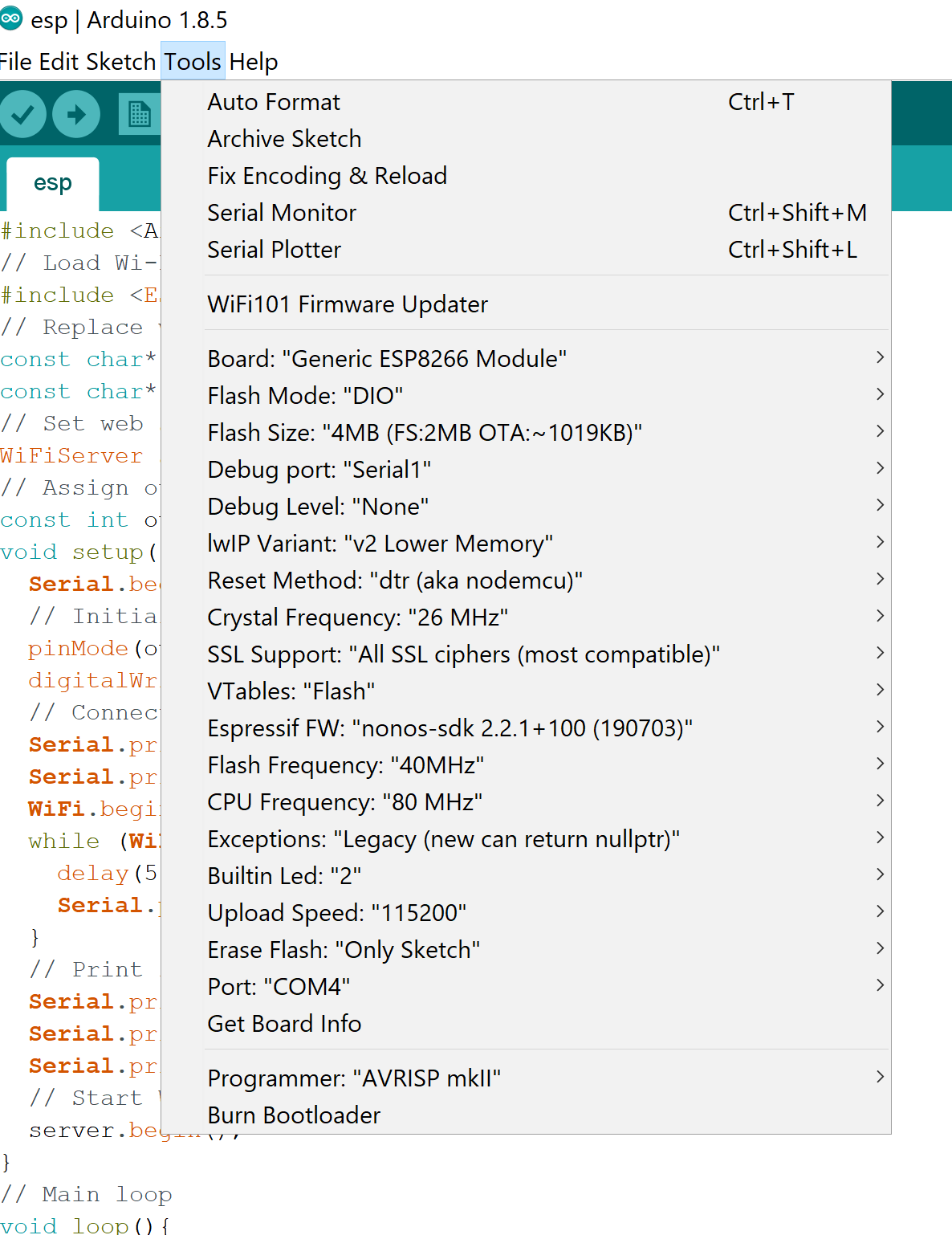Click the void loop code line

(x=85, y=1225)
